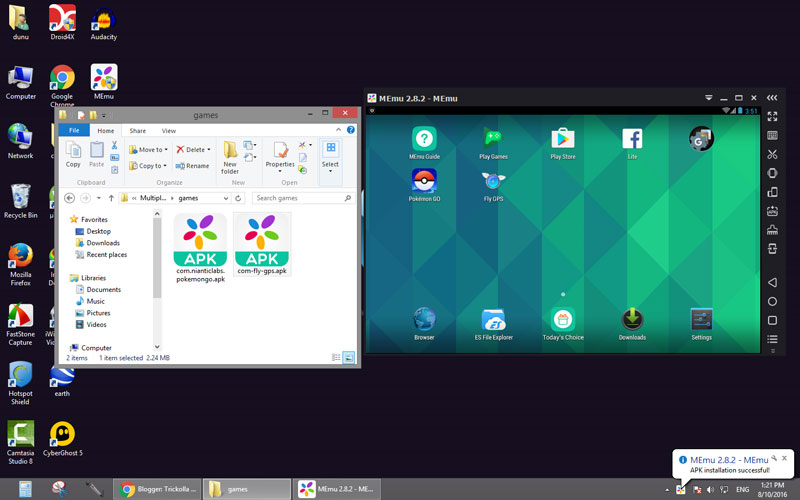Switch to Share ribbon tab
This screenshot has width=800, height=500.
pyautogui.click(x=137, y=131)
